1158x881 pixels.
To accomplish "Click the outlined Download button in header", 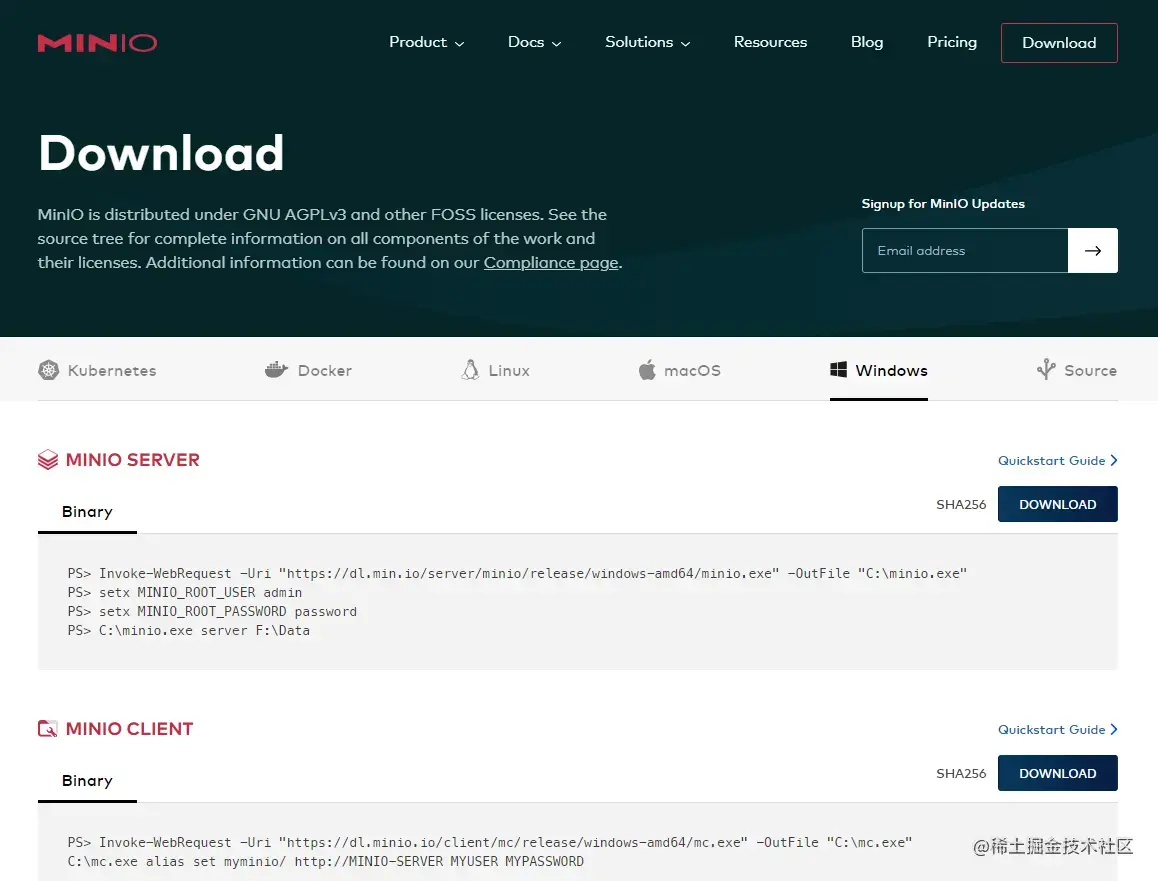I will [x=1059, y=43].
